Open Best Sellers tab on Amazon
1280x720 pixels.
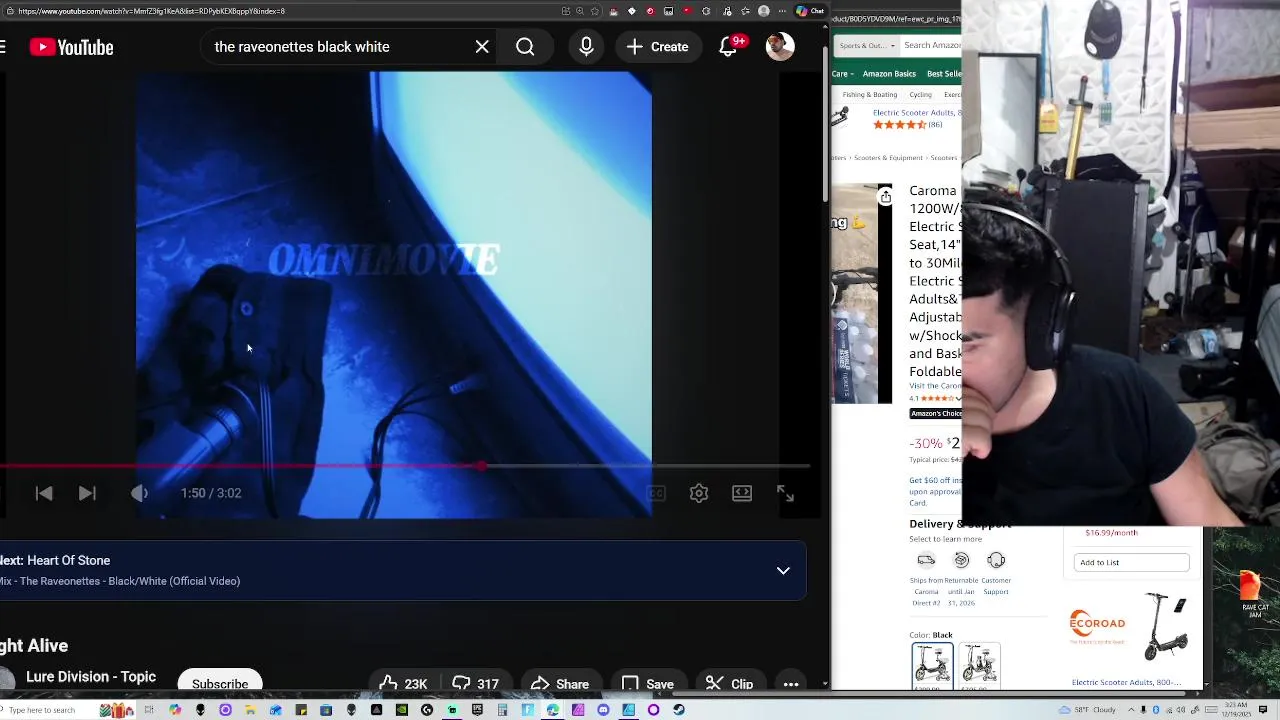[944, 74]
